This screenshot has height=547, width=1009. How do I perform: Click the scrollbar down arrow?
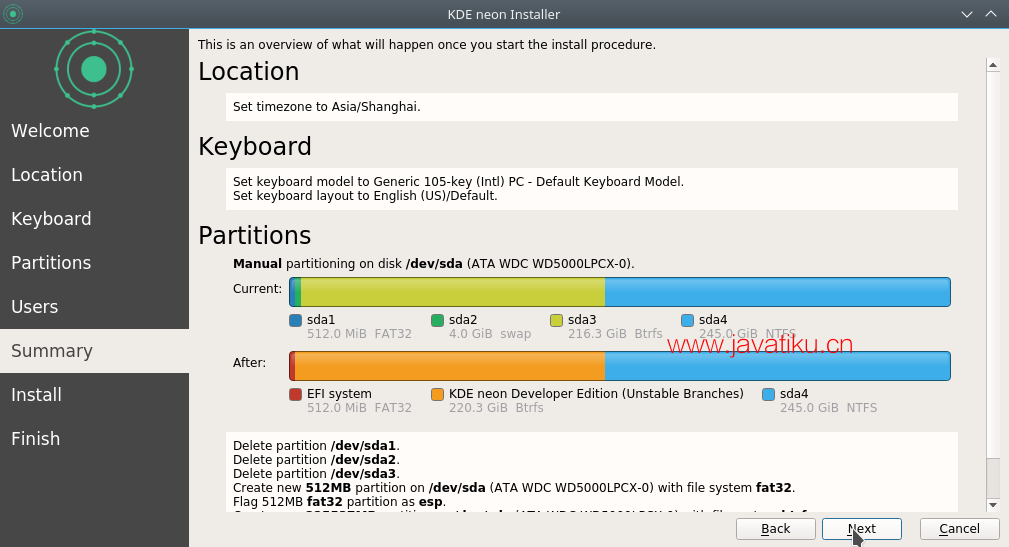[993, 505]
